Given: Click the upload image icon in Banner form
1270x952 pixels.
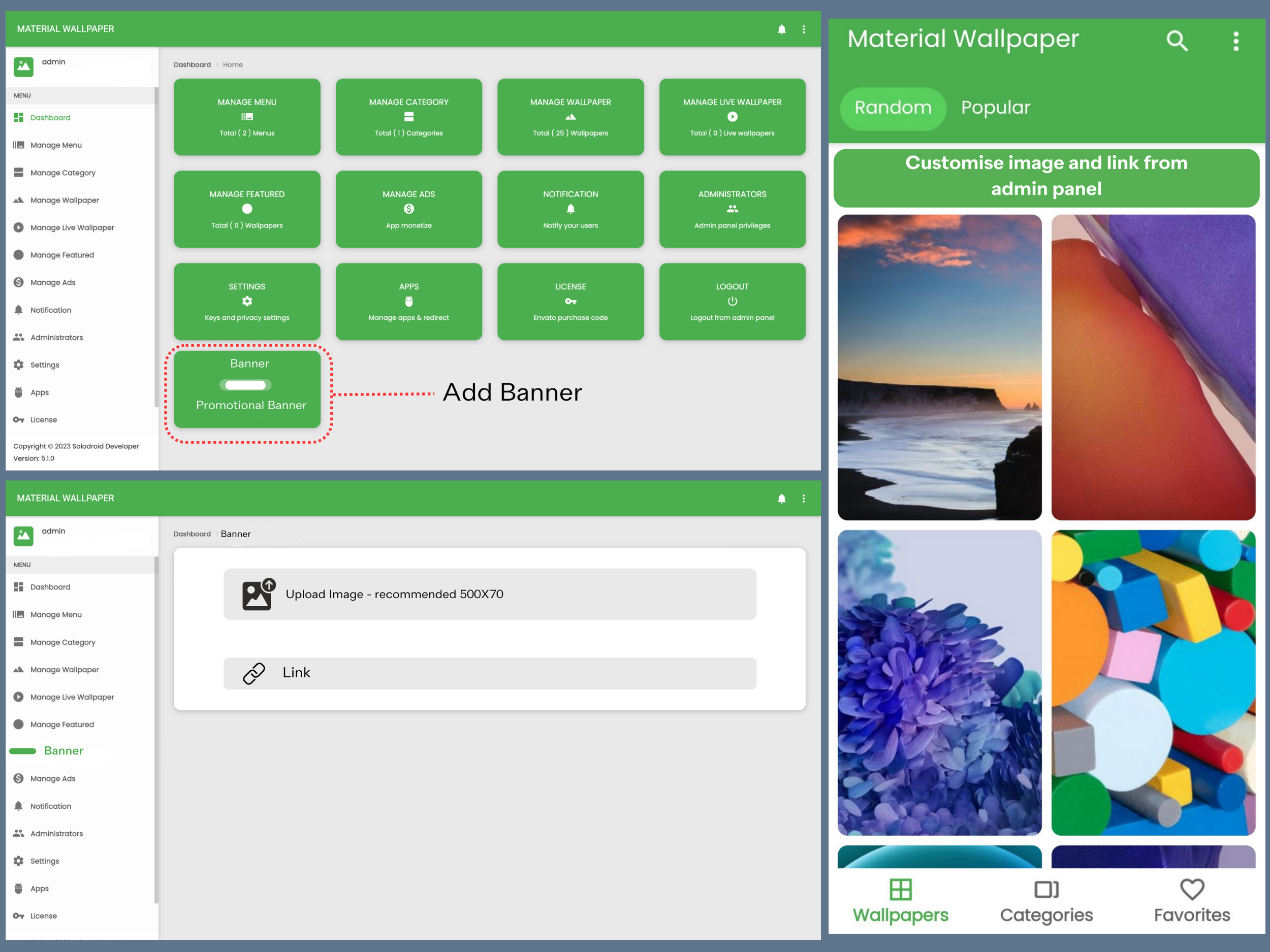Looking at the screenshot, I should tap(259, 595).
